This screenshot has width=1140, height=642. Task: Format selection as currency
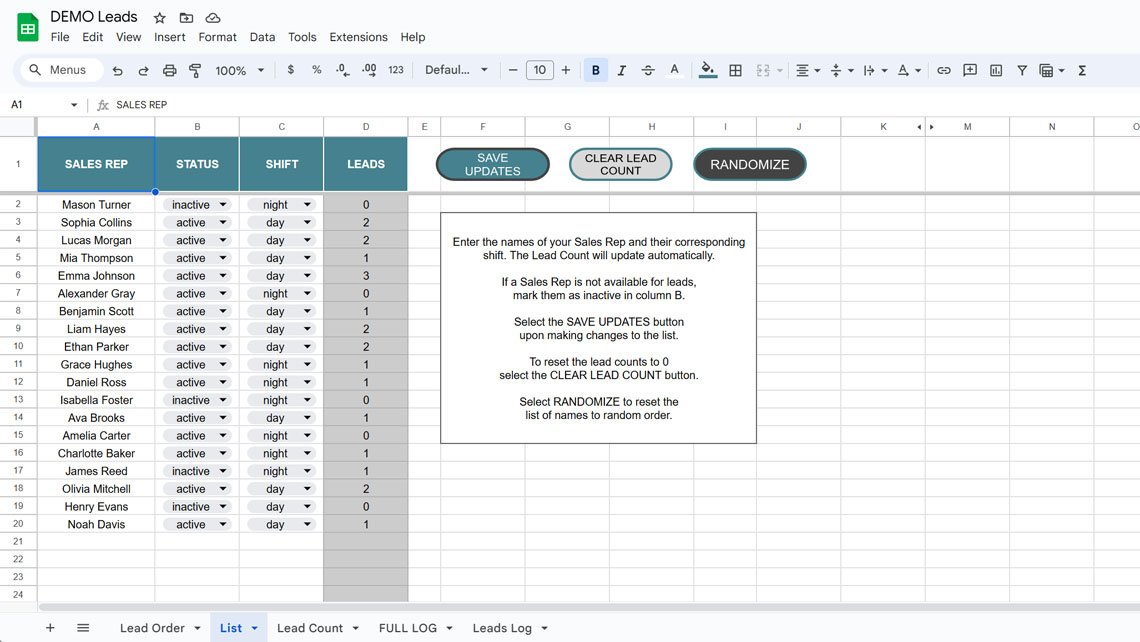point(291,70)
